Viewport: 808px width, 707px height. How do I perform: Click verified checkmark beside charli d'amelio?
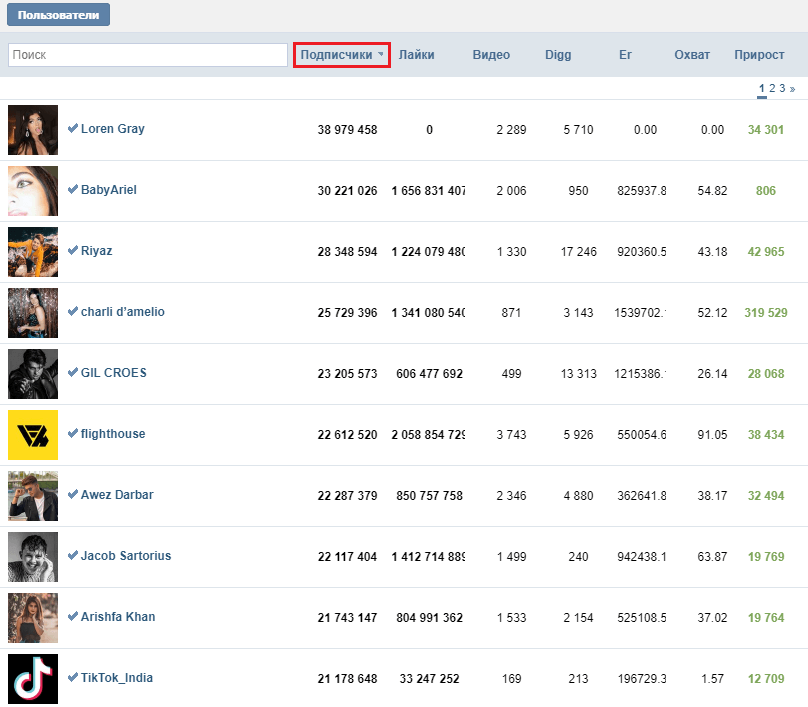click(x=73, y=311)
